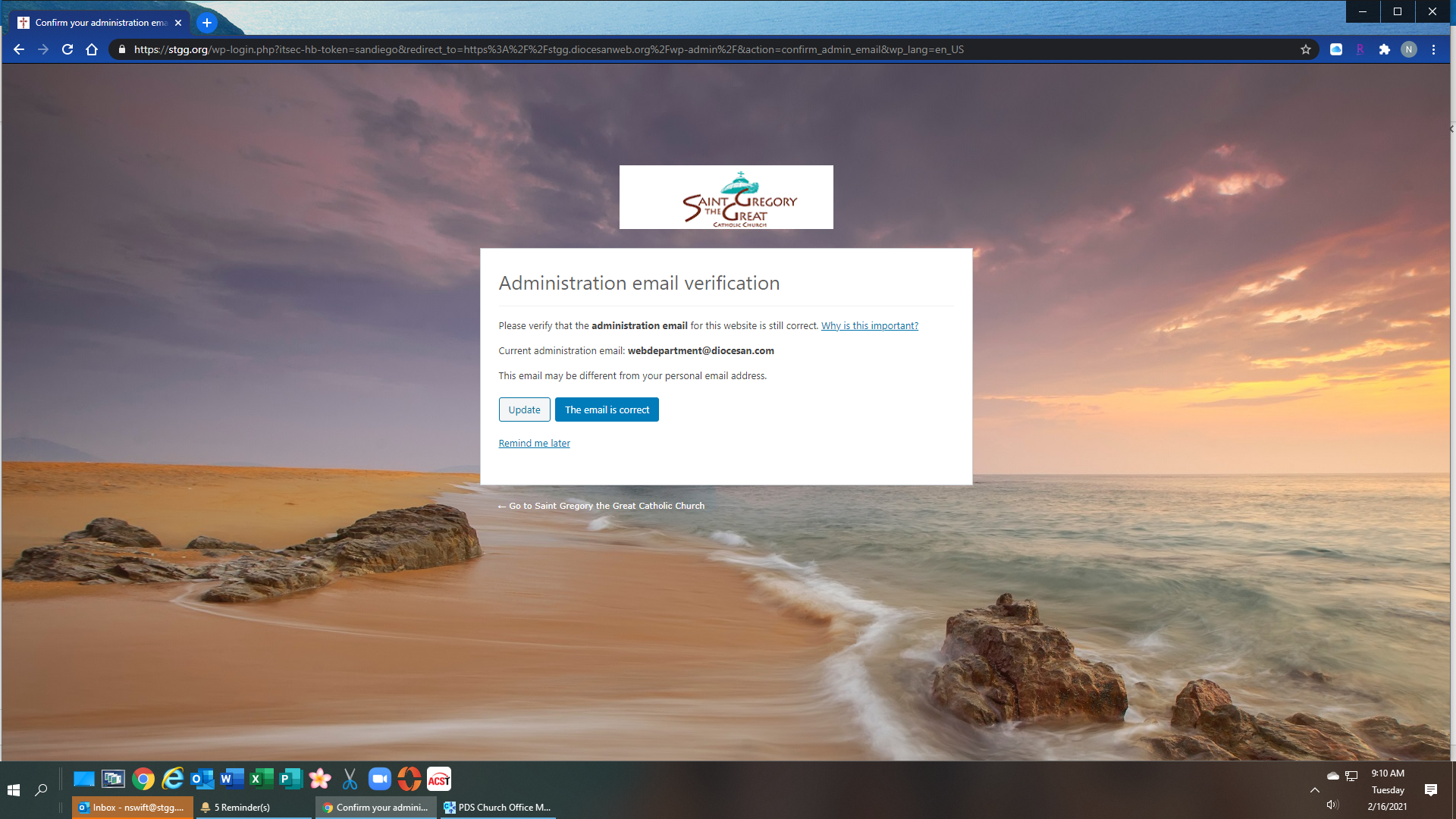Screen dimensions: 1456x819
Task: Open Zoom from the taskbar
Action: 379,779
